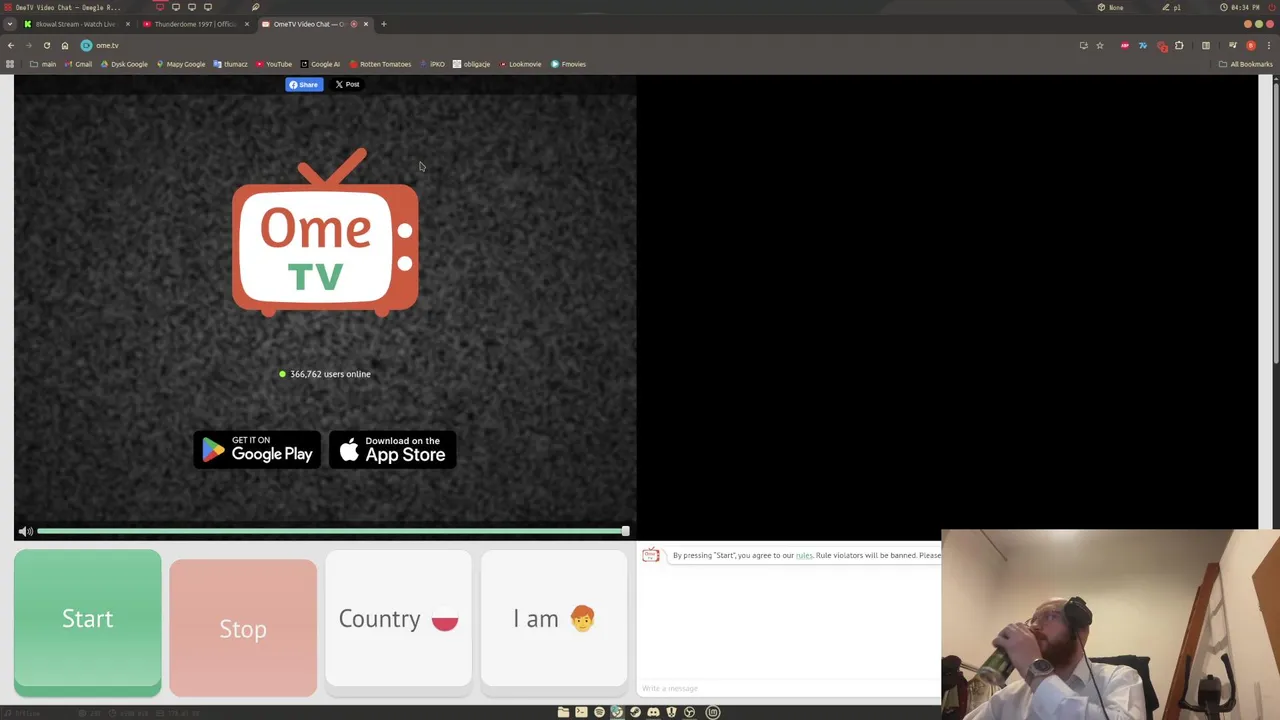Open the blue translate extension icon

[1143, 45]
